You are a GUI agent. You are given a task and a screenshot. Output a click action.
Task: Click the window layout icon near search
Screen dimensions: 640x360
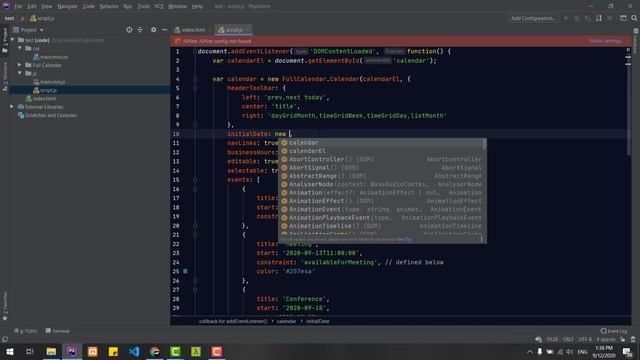pyautogui.click(x=623, y=18)
